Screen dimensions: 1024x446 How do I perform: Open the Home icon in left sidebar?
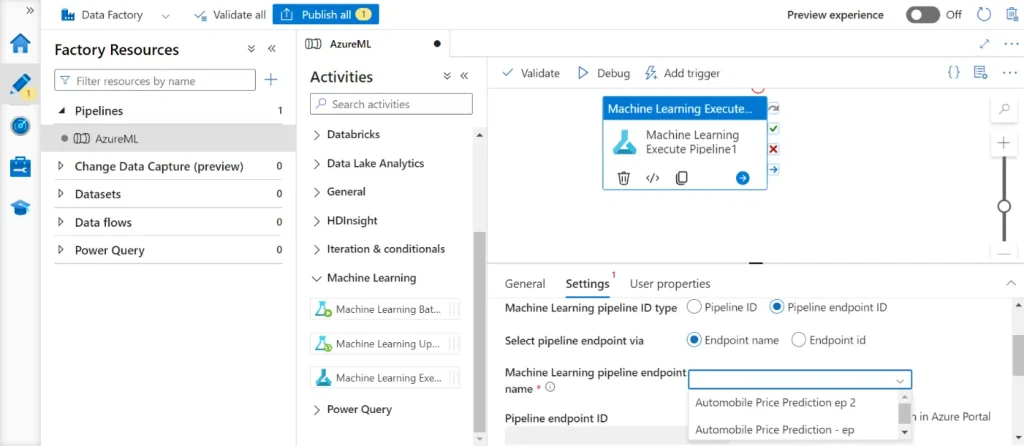point(20,45)
